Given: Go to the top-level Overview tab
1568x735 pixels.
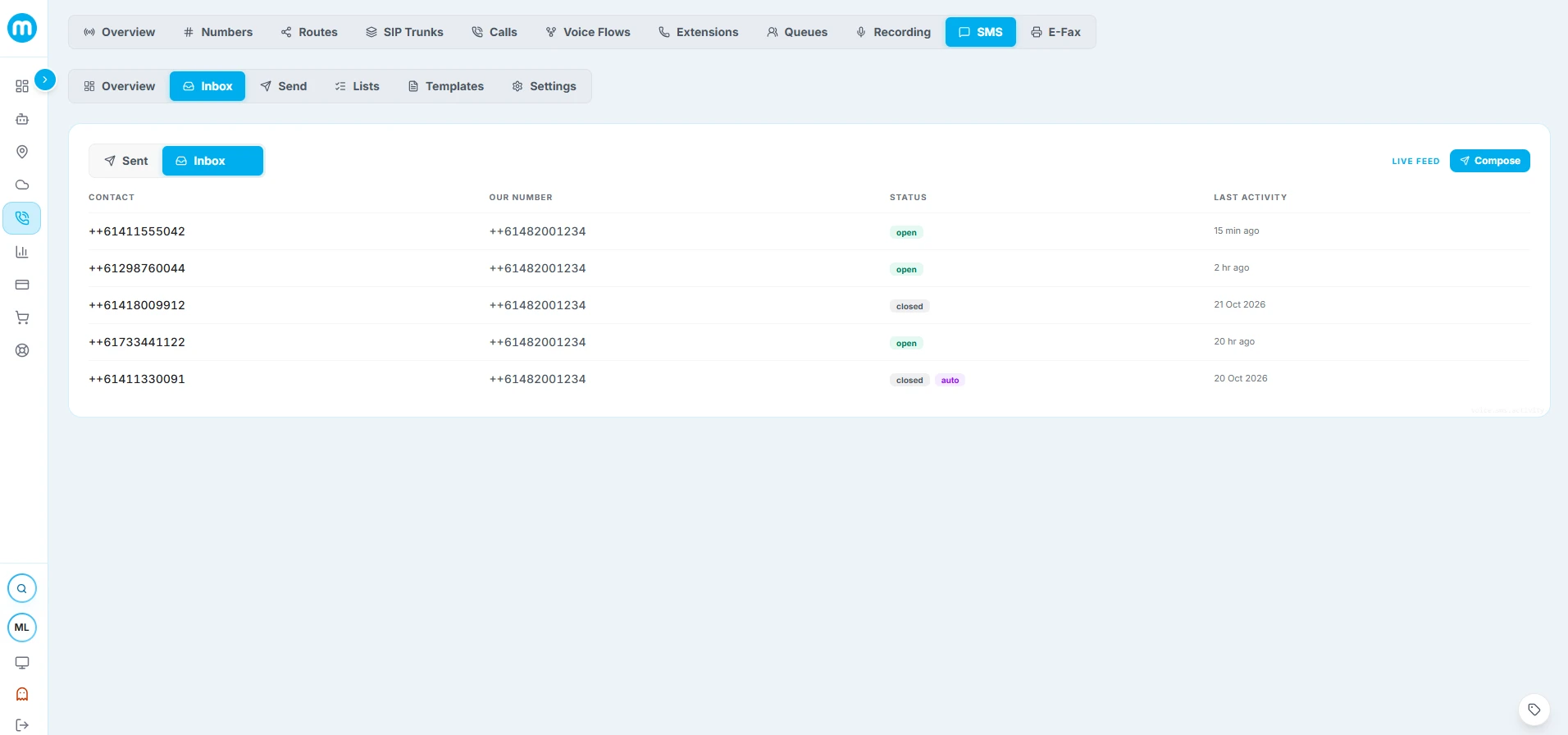Looking at the screenshot, I should click(x=120, y=32).
